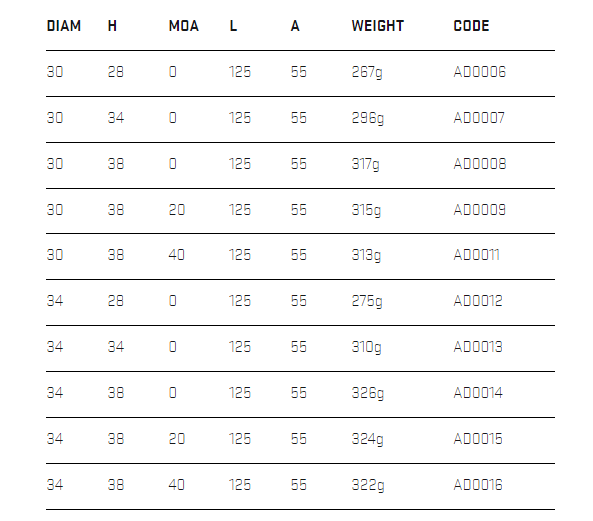The height and width of the screenshot is (521, 593).
Task: Click the WEIGHT column header
Action: pos(377,26)
